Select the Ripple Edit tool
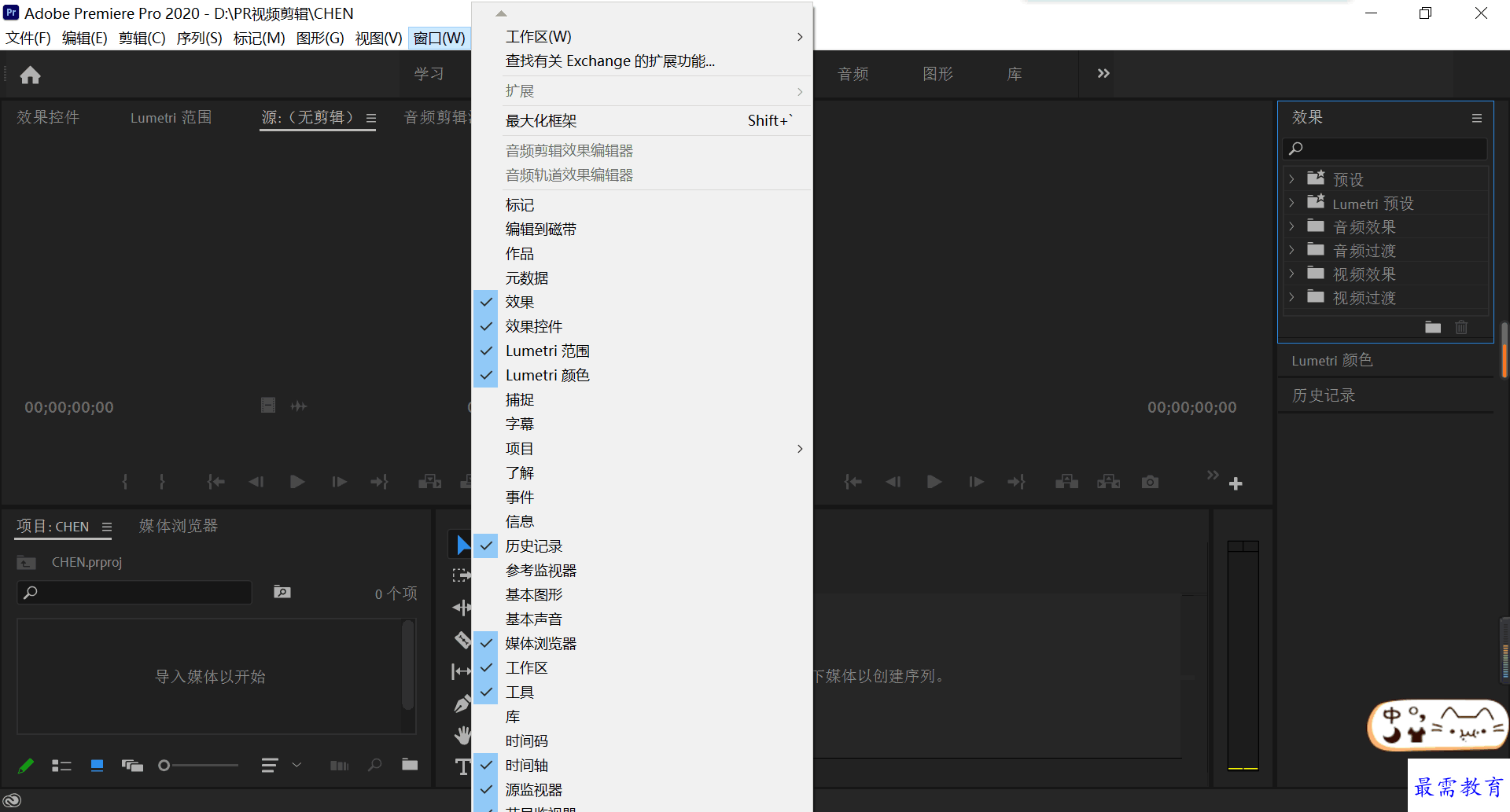The height and width of the screenshot is (812, 1510). click(x=462, y=608)
